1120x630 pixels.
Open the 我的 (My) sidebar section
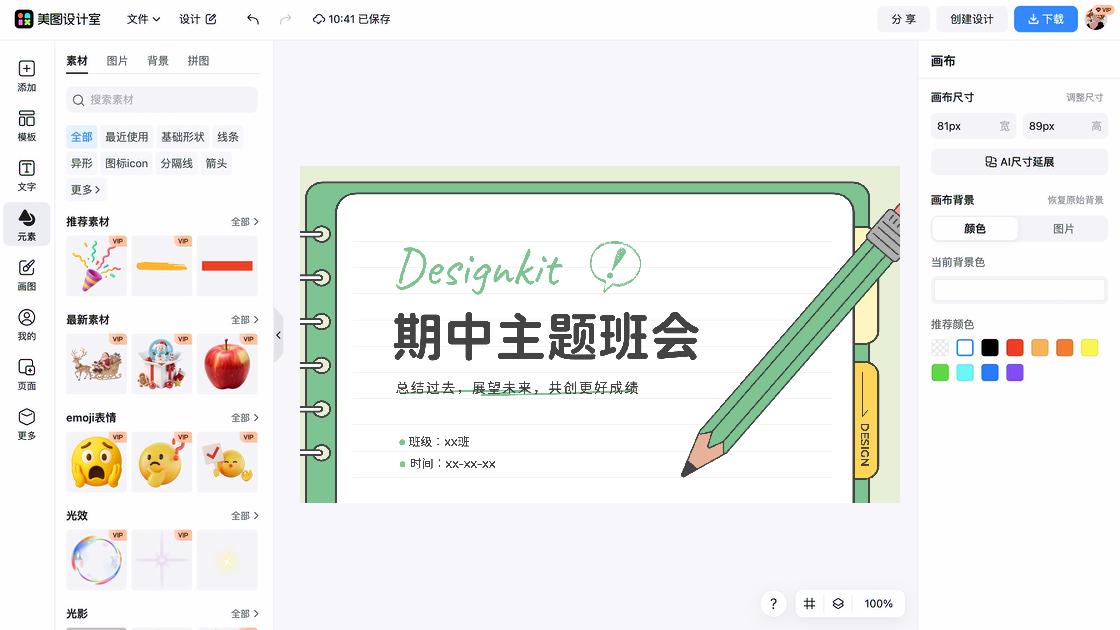click(x=26, y=325)
